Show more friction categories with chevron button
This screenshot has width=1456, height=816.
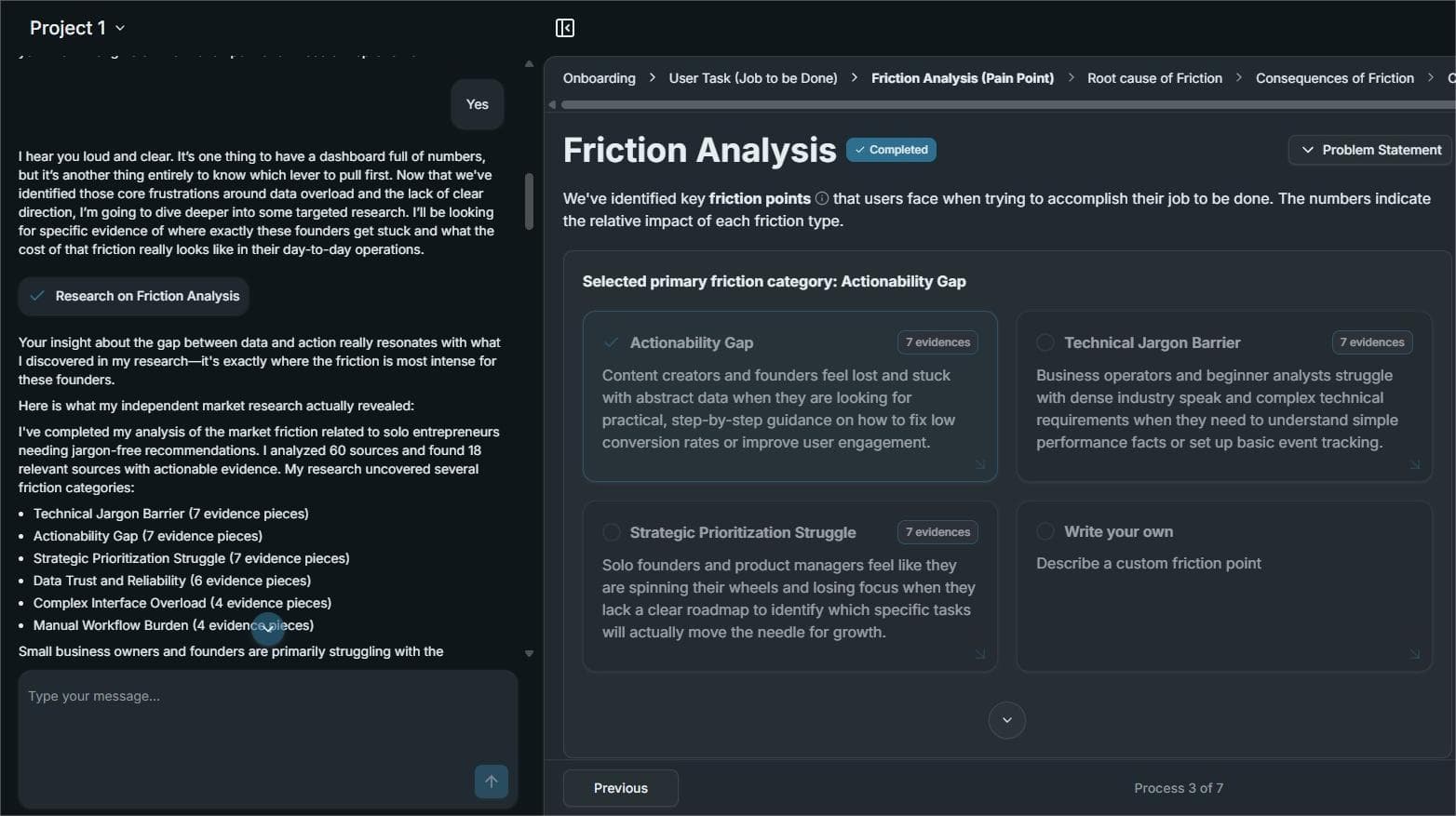(x=1006, y=720)
